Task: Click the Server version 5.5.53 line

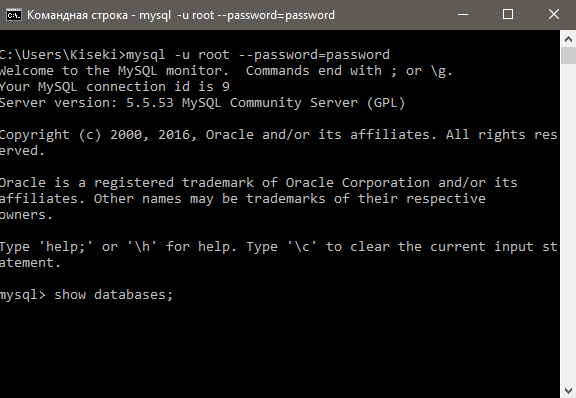Action: [x=202, y=103]
